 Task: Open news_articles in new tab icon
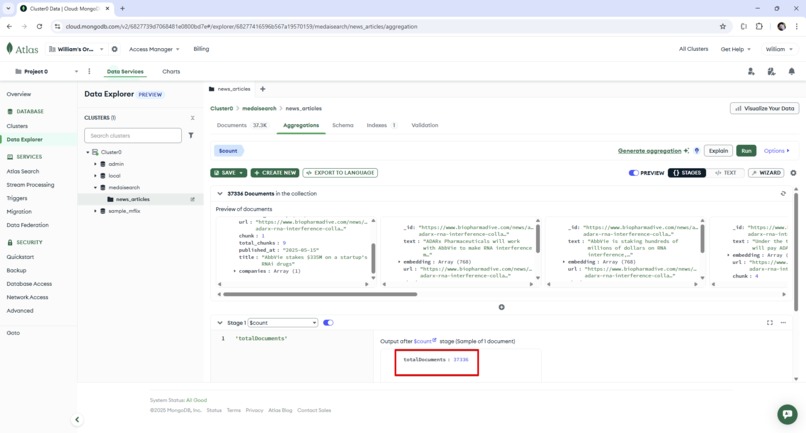[x=193, y=199]
